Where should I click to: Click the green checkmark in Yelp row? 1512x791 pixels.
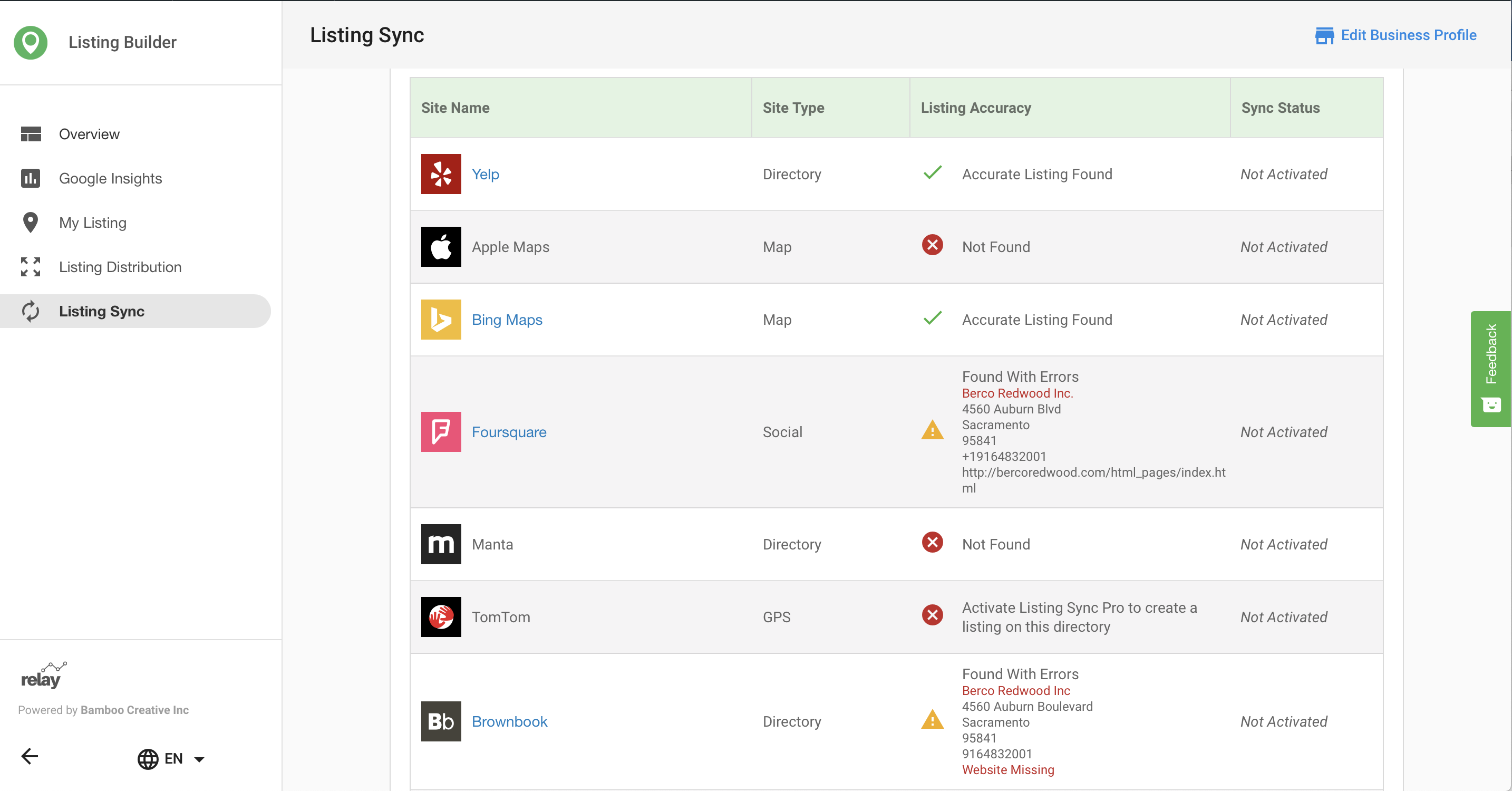[932, 172]
